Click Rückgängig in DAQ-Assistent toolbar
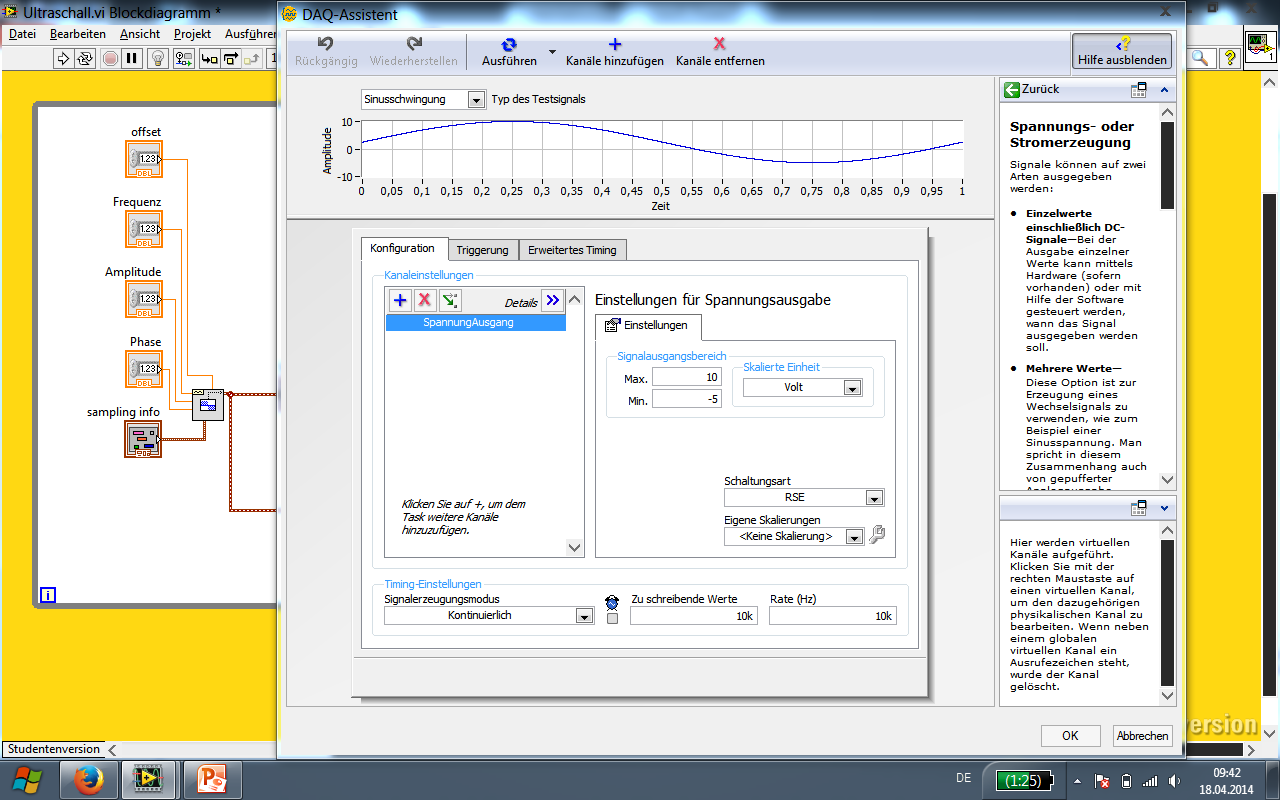 [325, 52]
